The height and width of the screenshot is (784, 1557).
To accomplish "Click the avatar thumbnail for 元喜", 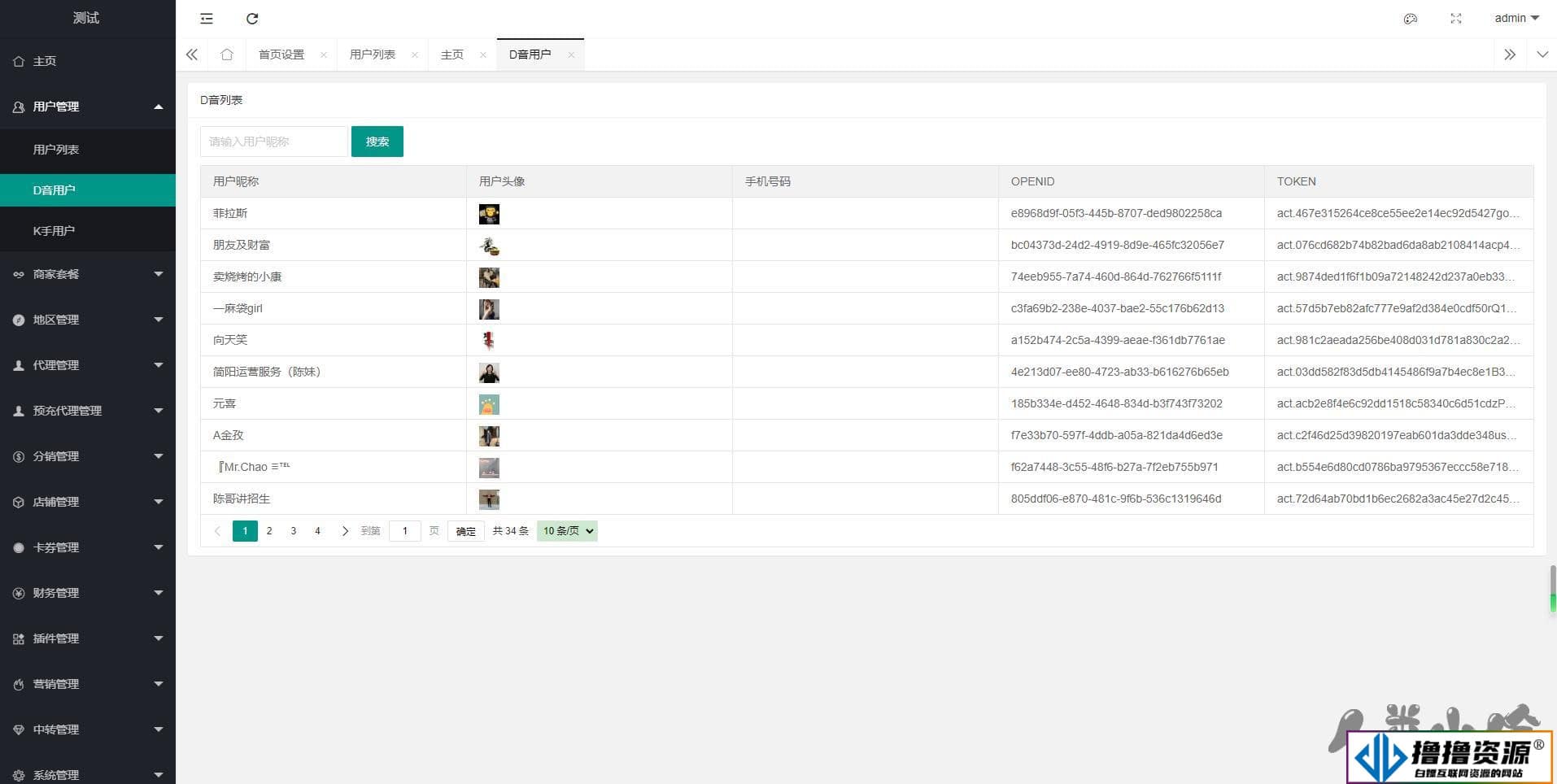I will [x=489, y=404].
